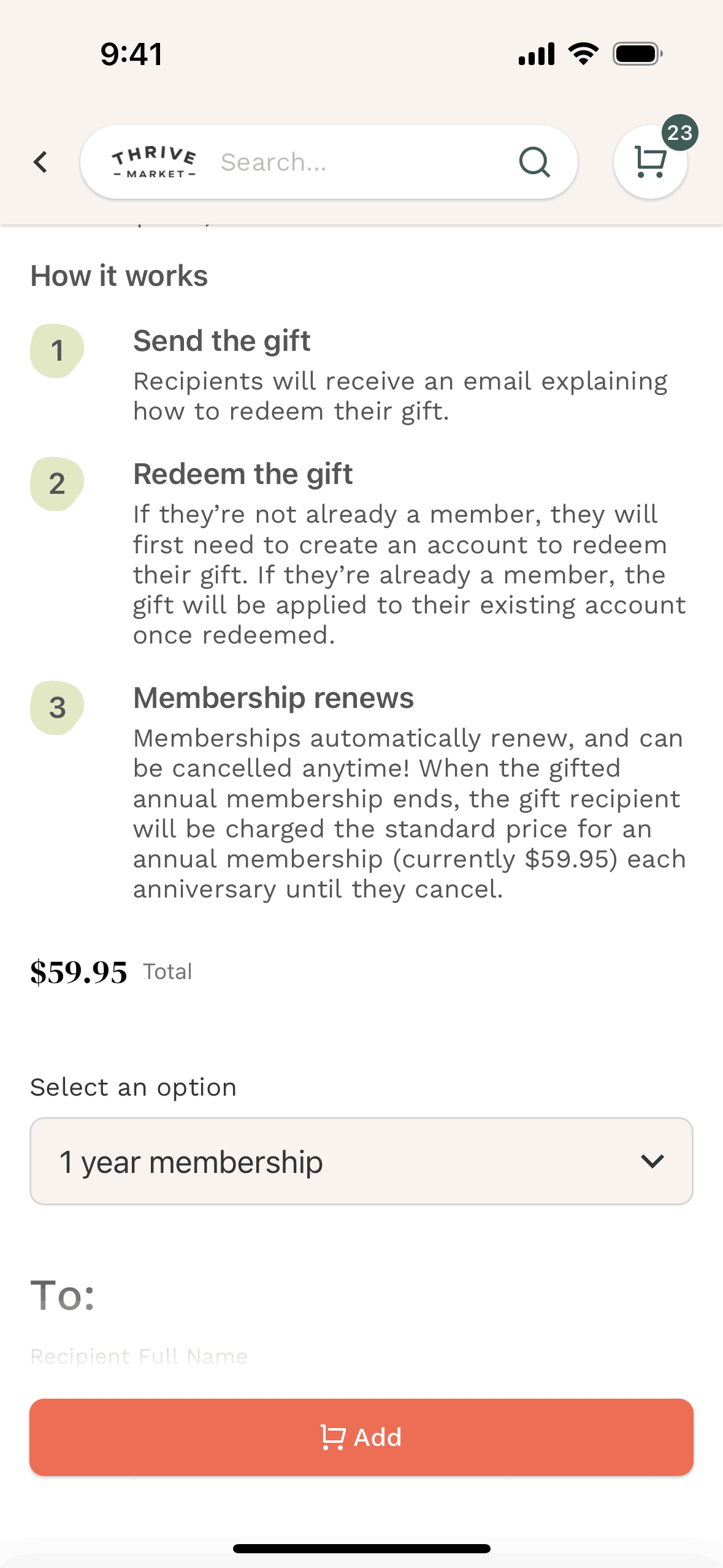Tap the step 1 number badge
The width and height of the screenshot is (723, 1568).
pyautogui.click(x=57, y=351)
